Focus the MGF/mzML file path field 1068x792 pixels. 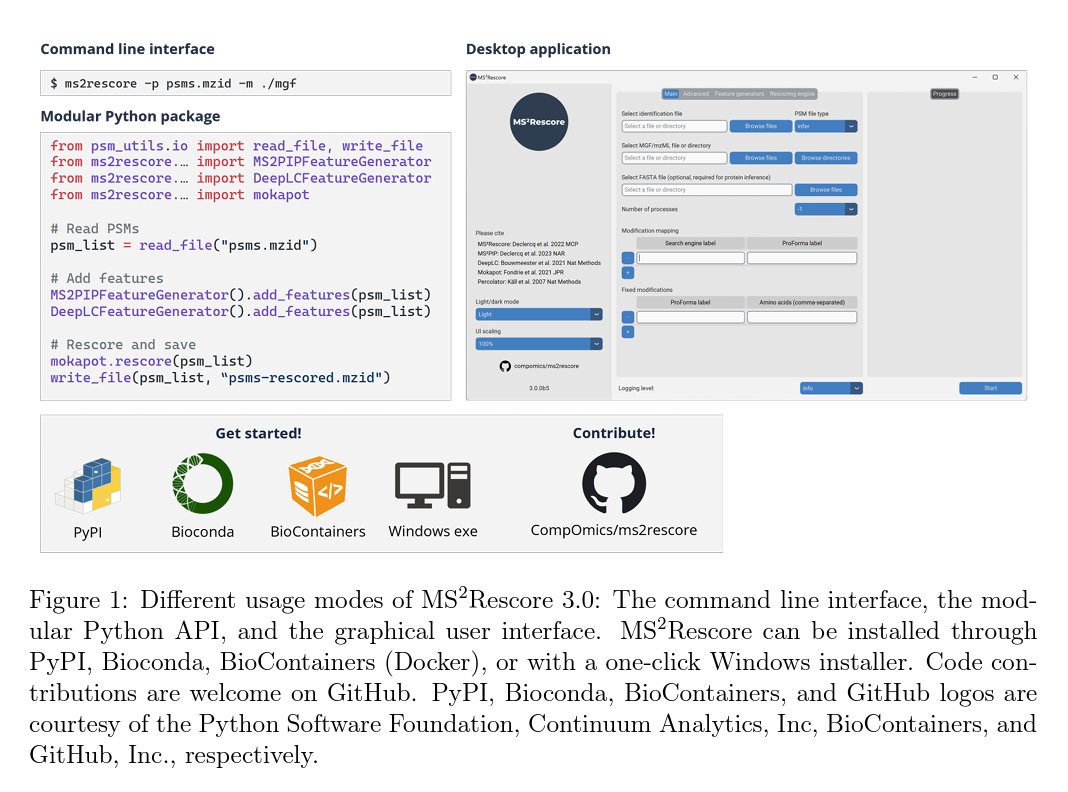[674, 158]
